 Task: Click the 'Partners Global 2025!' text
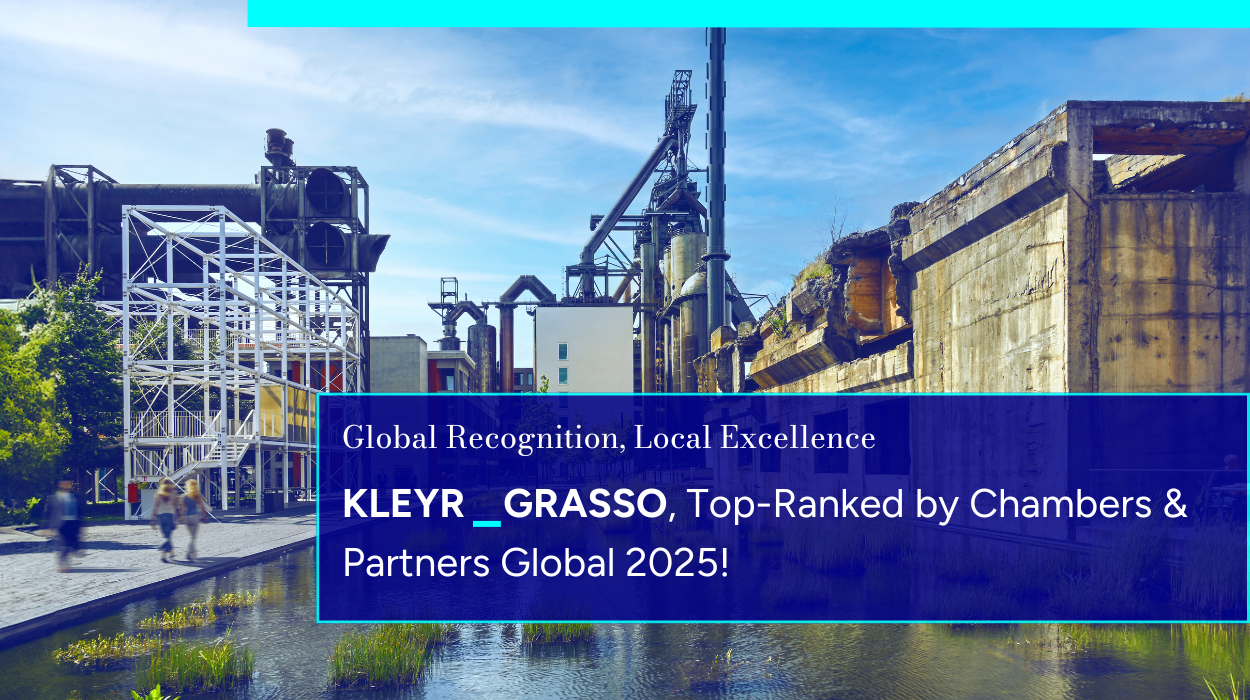point(536,563)
